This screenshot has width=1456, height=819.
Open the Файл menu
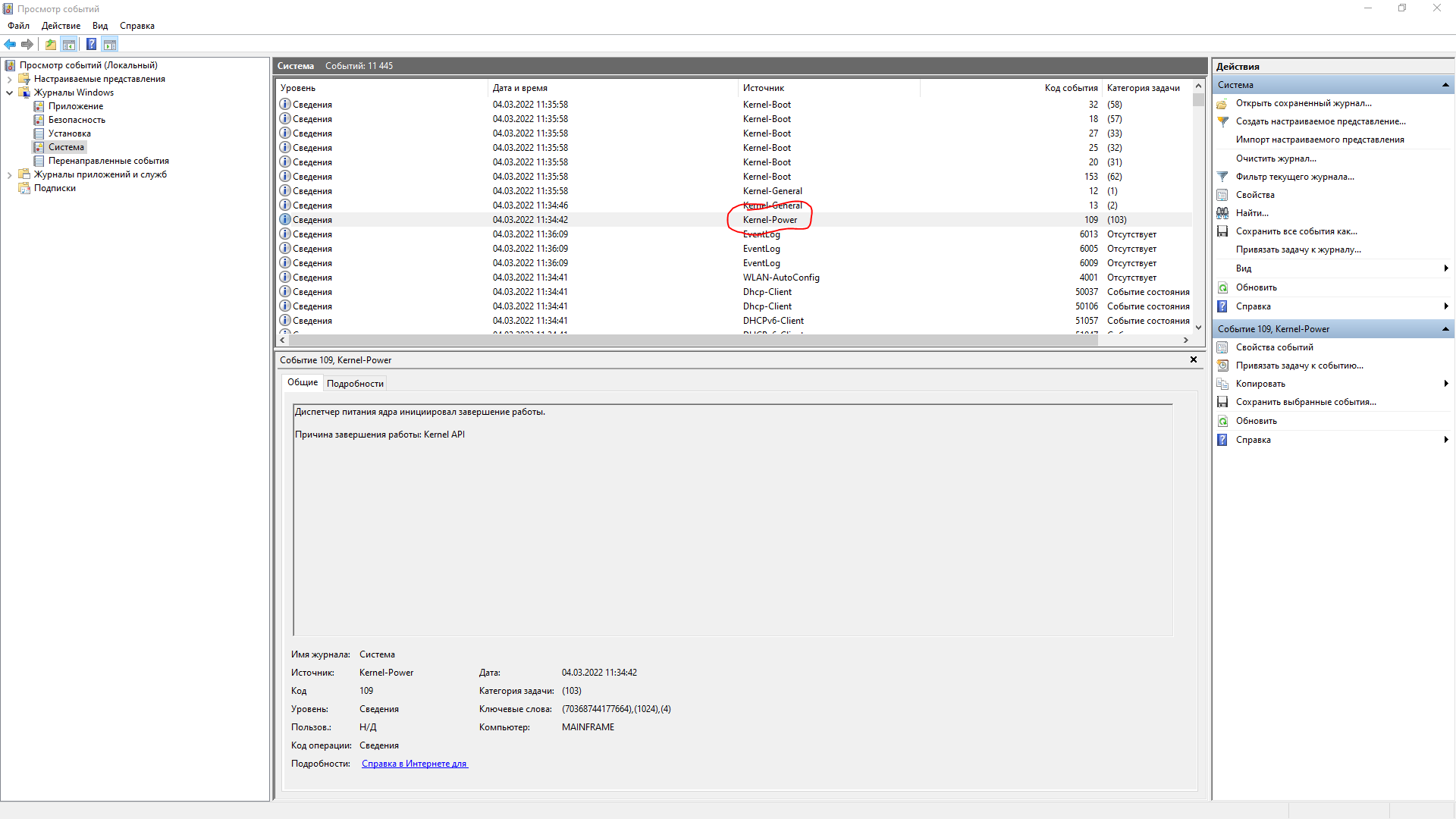(19, 26)
